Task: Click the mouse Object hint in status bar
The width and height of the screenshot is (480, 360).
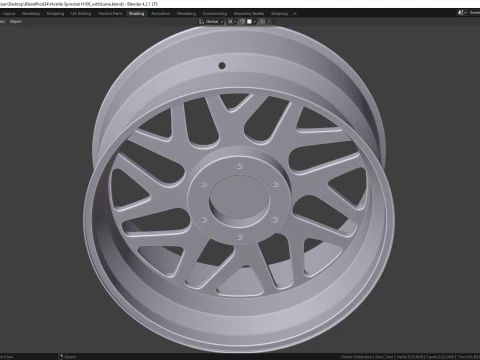Action: (x=67, y=357)
